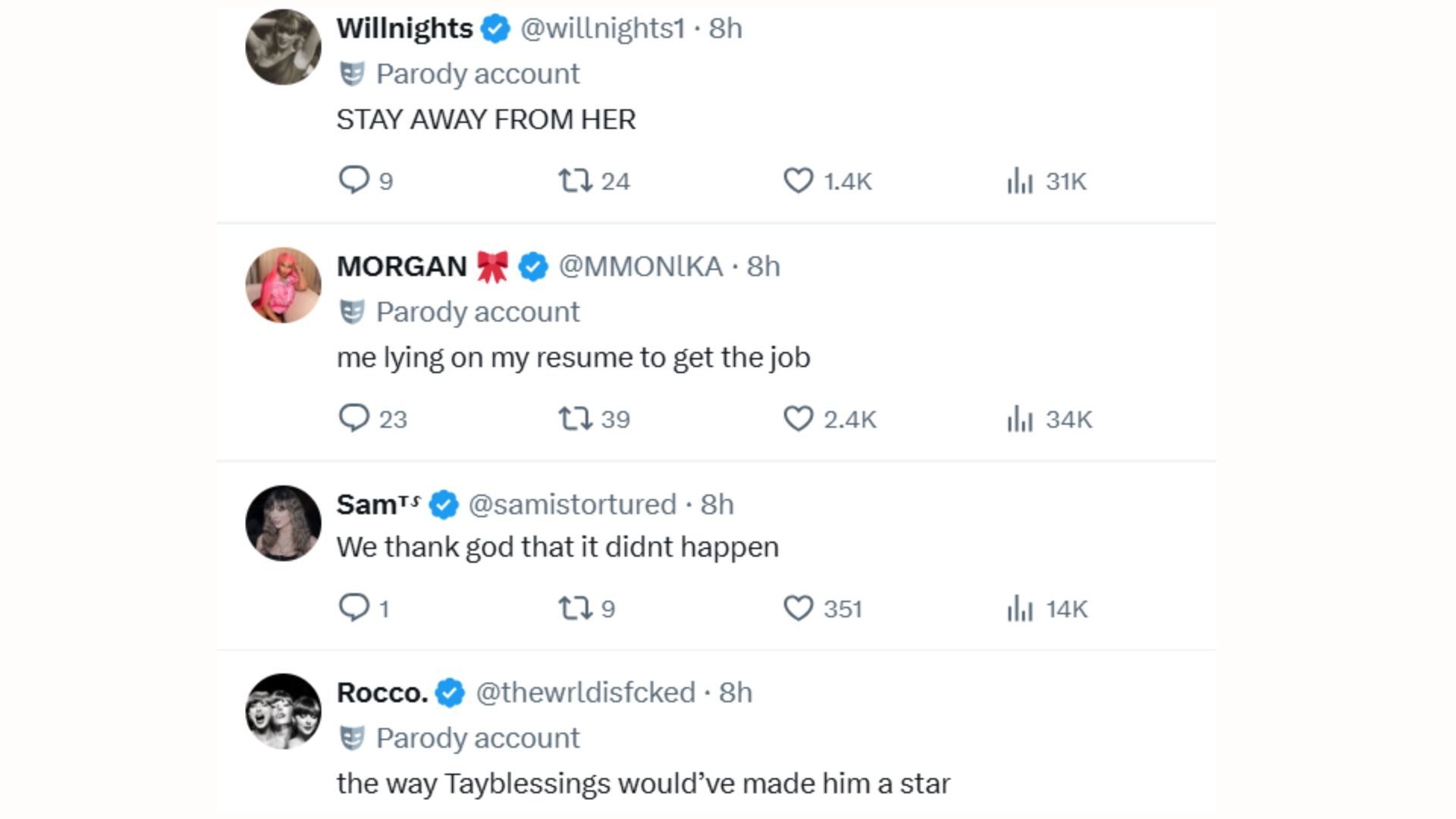Reply to MORGAN's resume tweet
This screenshot has width=1456, height=819.
point(353,418)
